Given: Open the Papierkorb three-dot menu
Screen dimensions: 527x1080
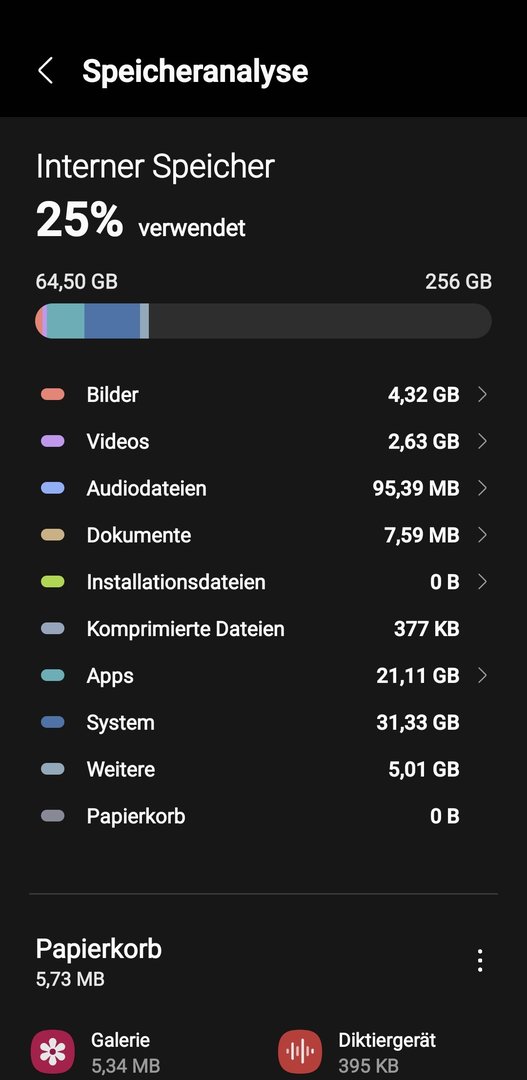Looking at the screenshot, I should tap(480, 960).
